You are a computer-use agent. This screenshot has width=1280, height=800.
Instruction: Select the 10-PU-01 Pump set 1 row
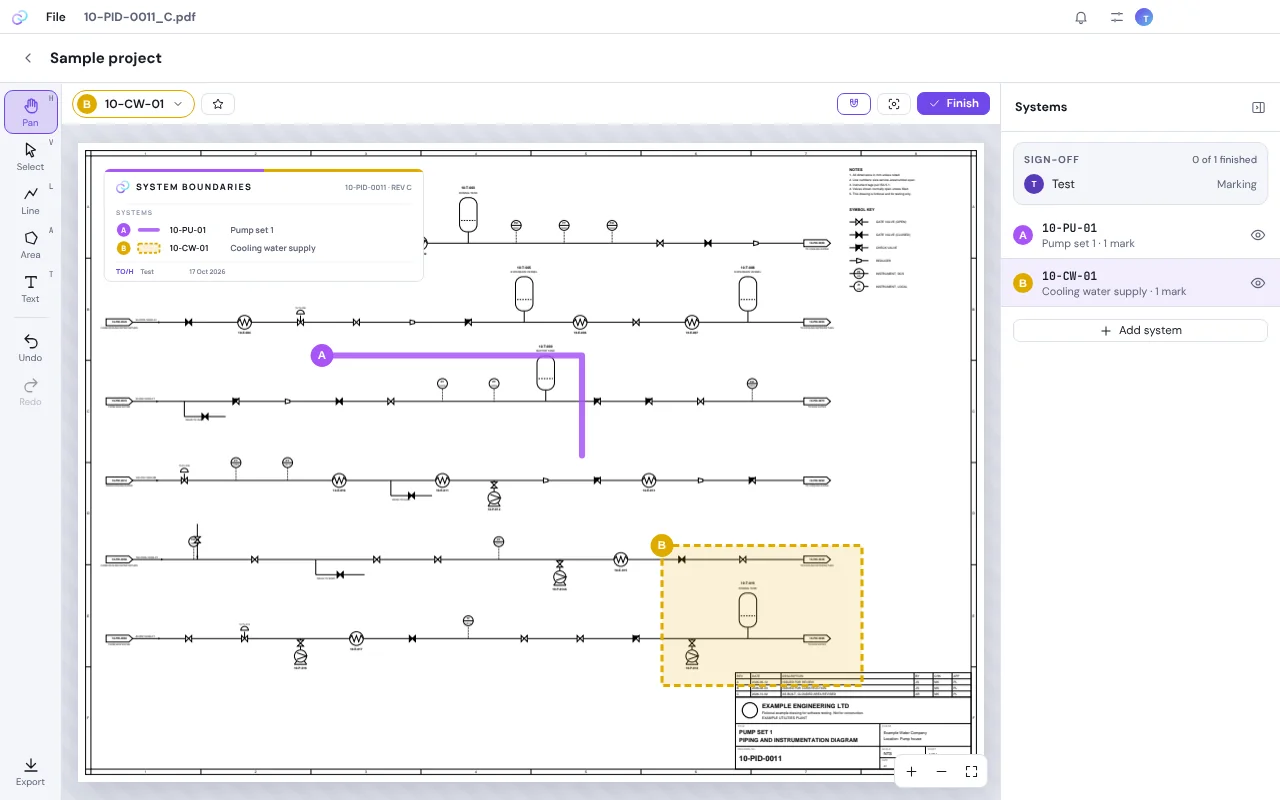tap(1140, 235)
